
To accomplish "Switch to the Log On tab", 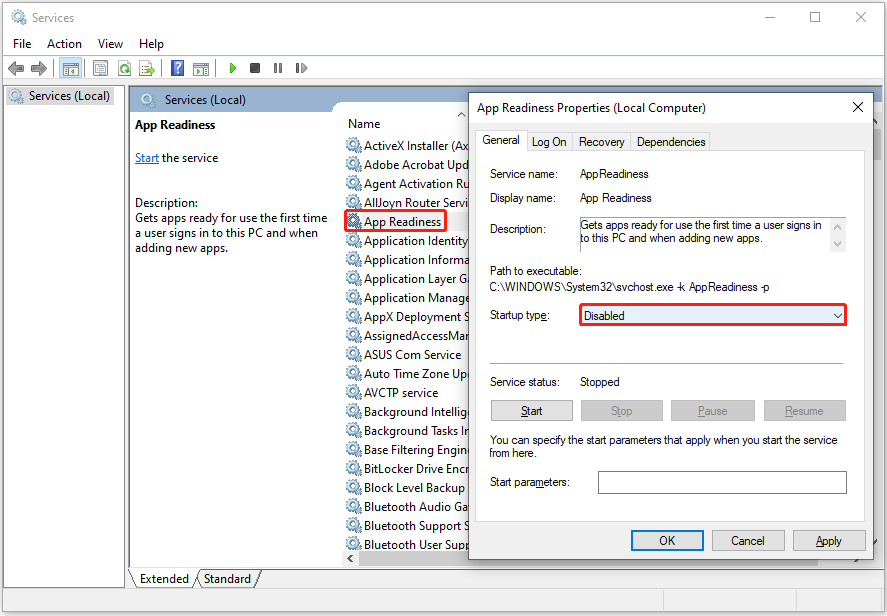I will 549,142.
